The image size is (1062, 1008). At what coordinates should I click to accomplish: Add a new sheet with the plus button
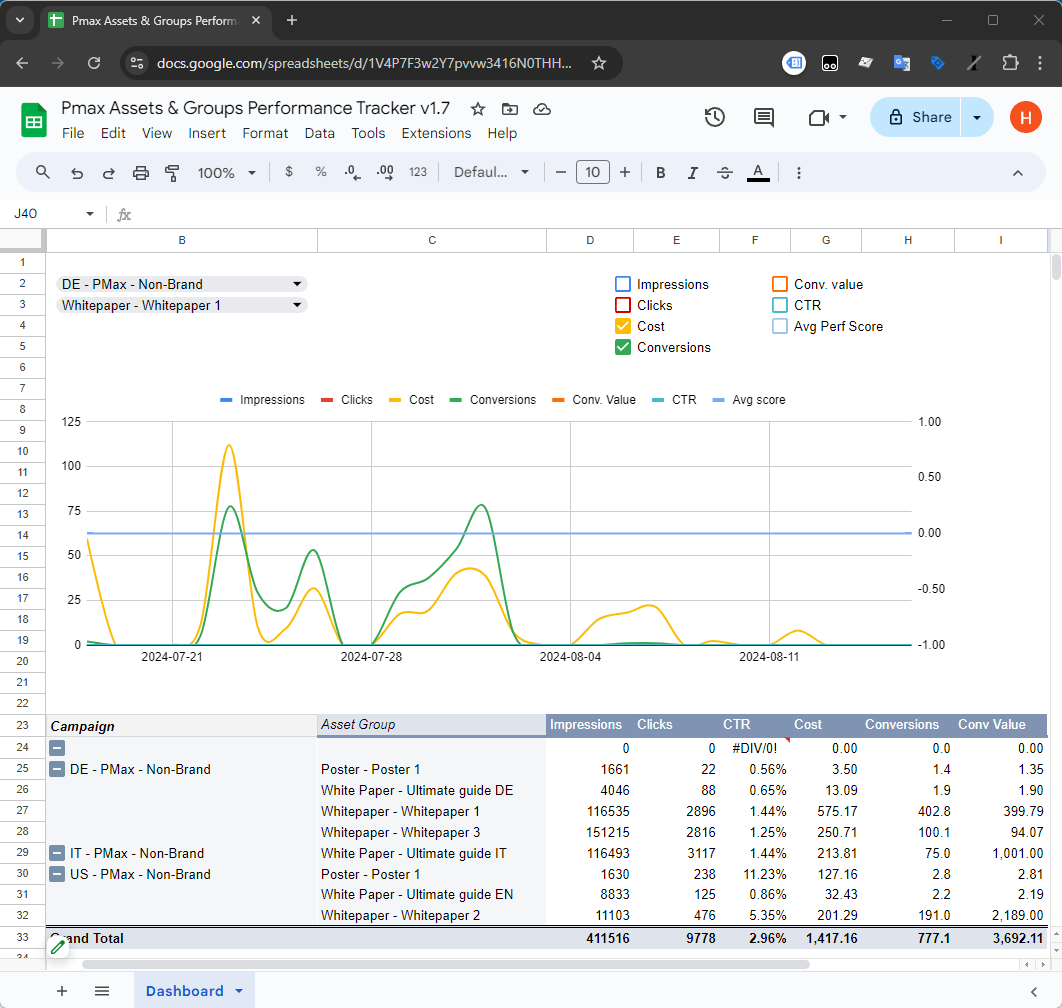coord(62,990)
